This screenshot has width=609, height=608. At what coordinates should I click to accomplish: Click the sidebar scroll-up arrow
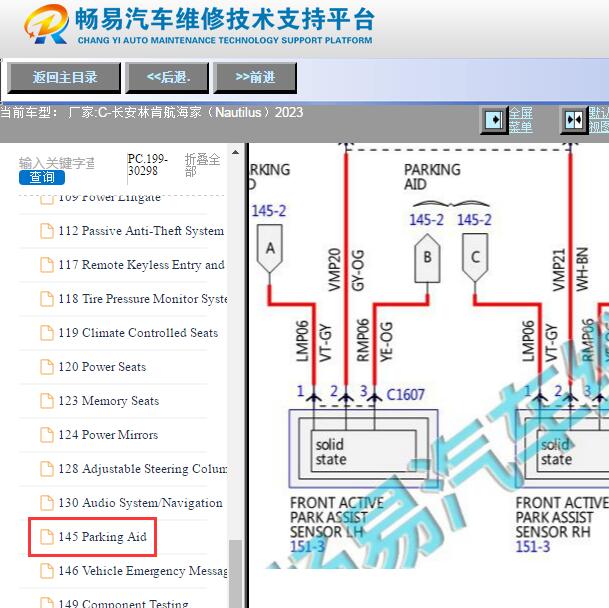235,152
